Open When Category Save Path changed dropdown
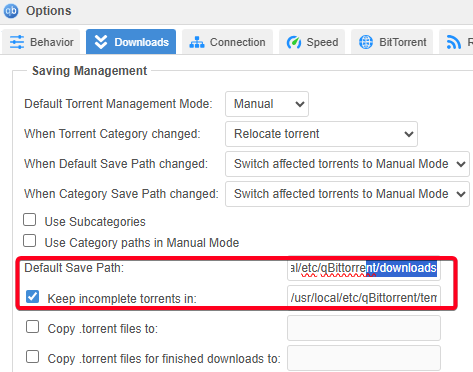The image size is (473, 372). pos(347,194)
